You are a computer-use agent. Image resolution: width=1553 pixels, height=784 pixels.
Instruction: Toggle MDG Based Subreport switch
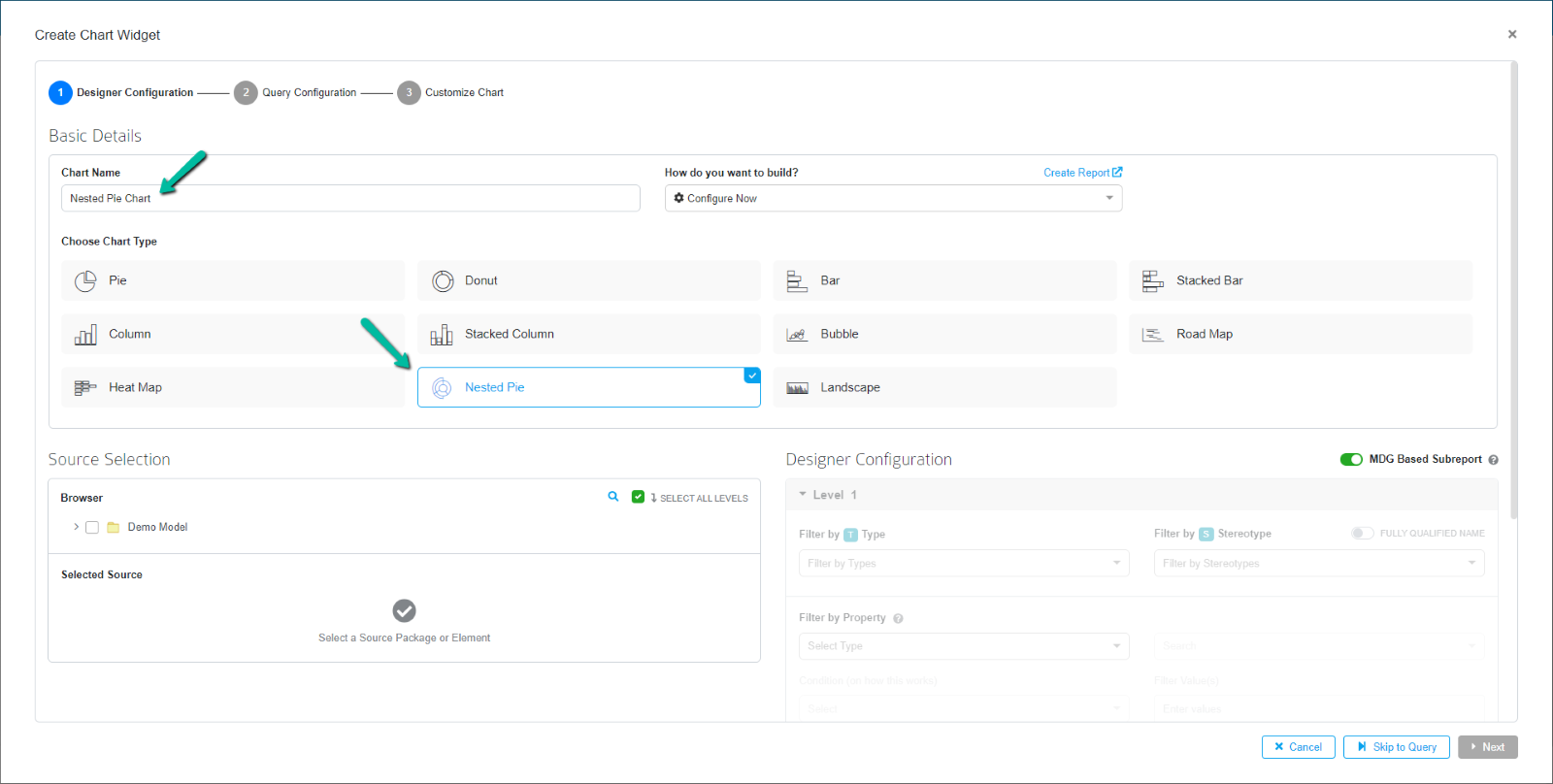coord(1351,459)
